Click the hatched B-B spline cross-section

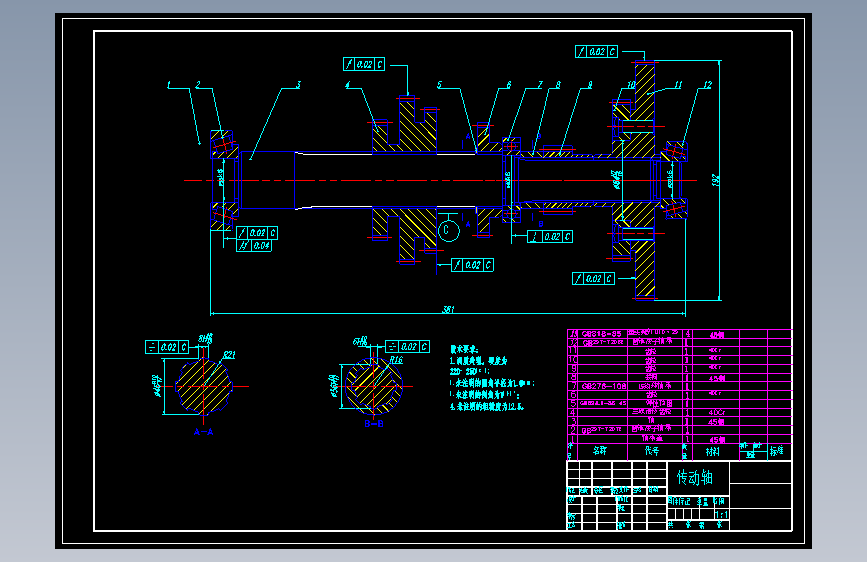tap(374, 386)
